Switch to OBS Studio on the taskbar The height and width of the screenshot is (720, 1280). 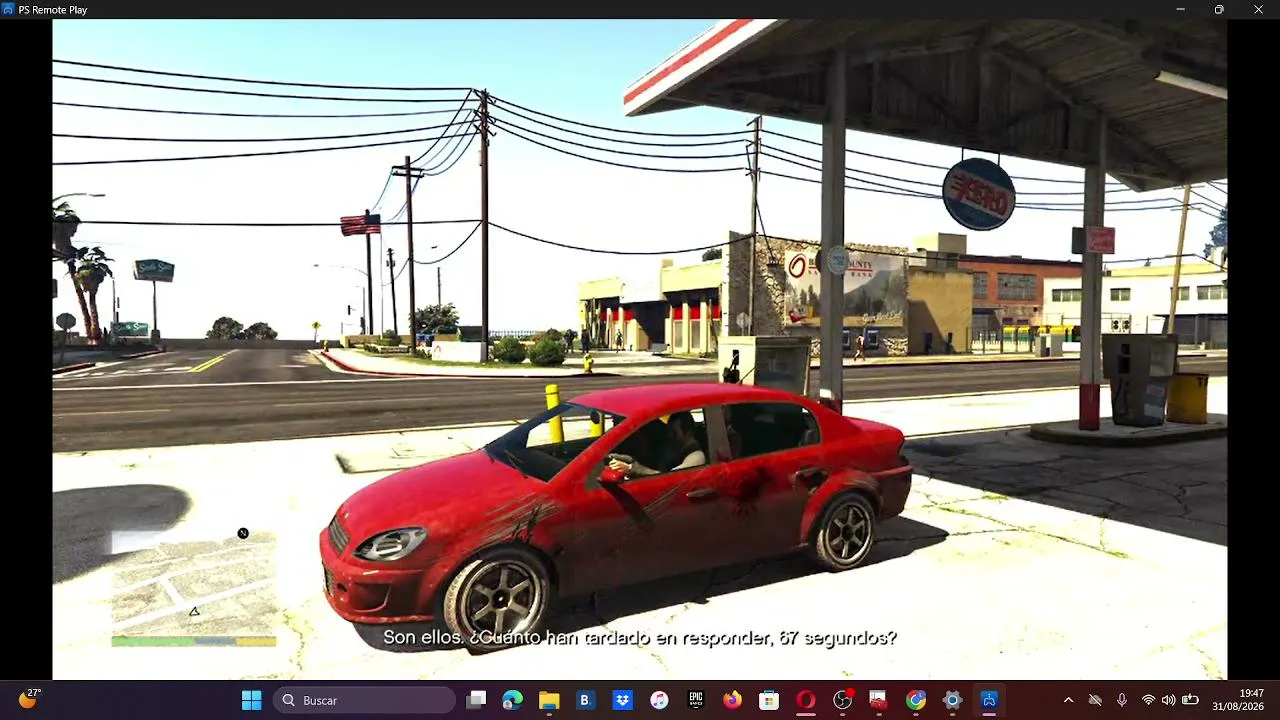[843, 700]
